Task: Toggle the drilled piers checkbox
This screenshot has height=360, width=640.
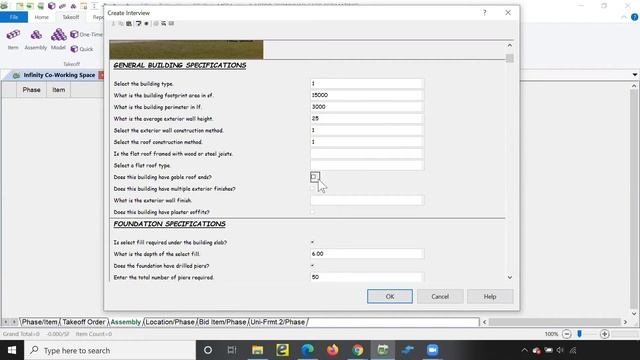Action: 313,266
